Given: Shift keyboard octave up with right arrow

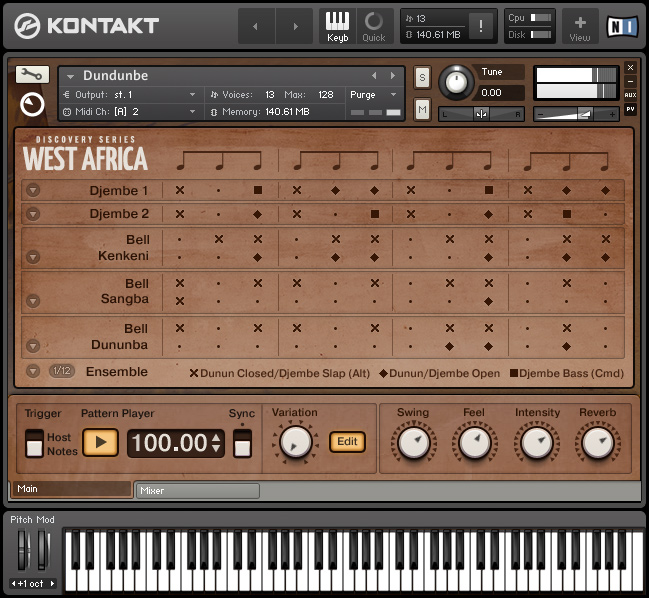Looking at the screenshot, I should [x=52, y=584].
